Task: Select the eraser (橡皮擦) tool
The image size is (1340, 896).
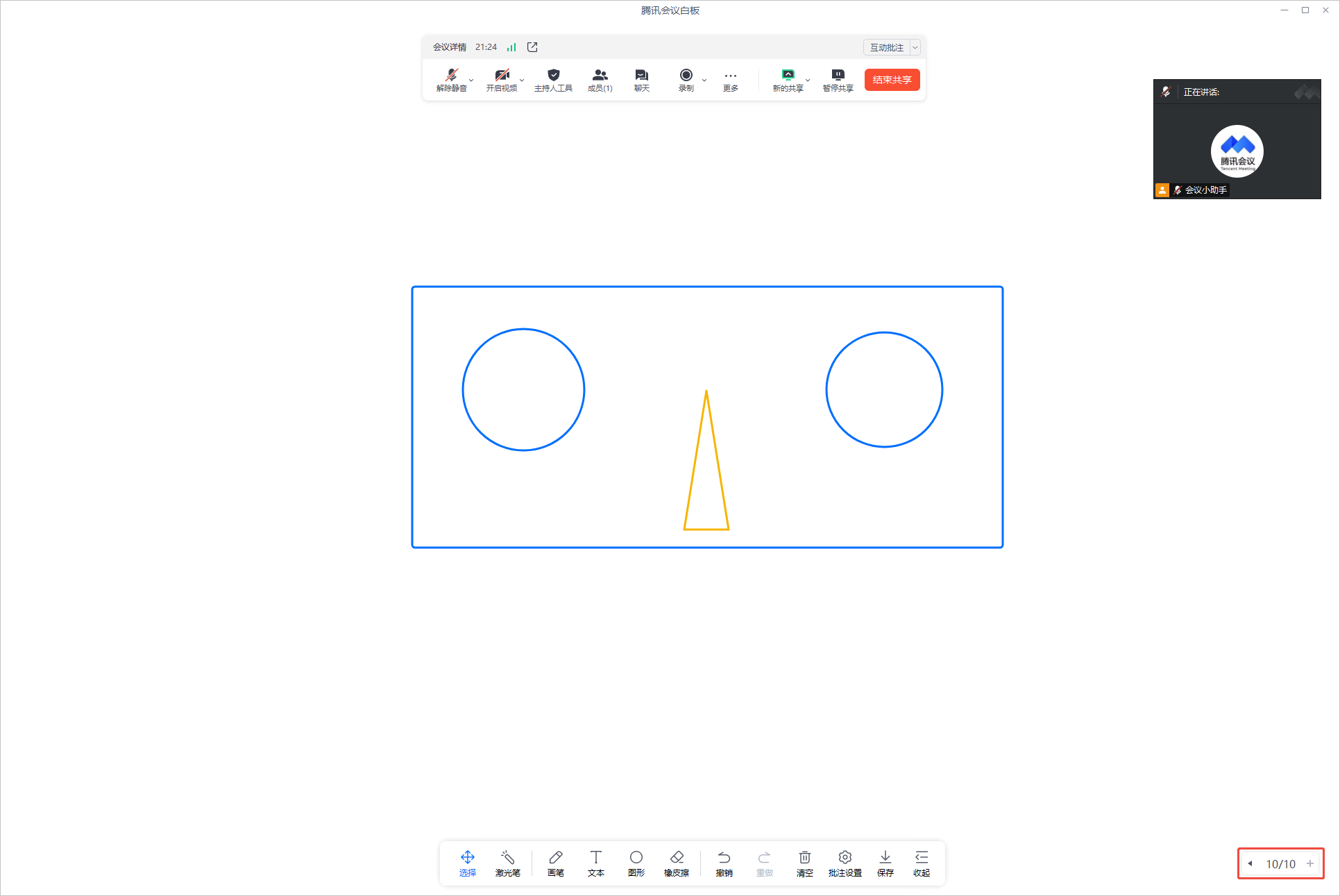Action: [676, 863]
